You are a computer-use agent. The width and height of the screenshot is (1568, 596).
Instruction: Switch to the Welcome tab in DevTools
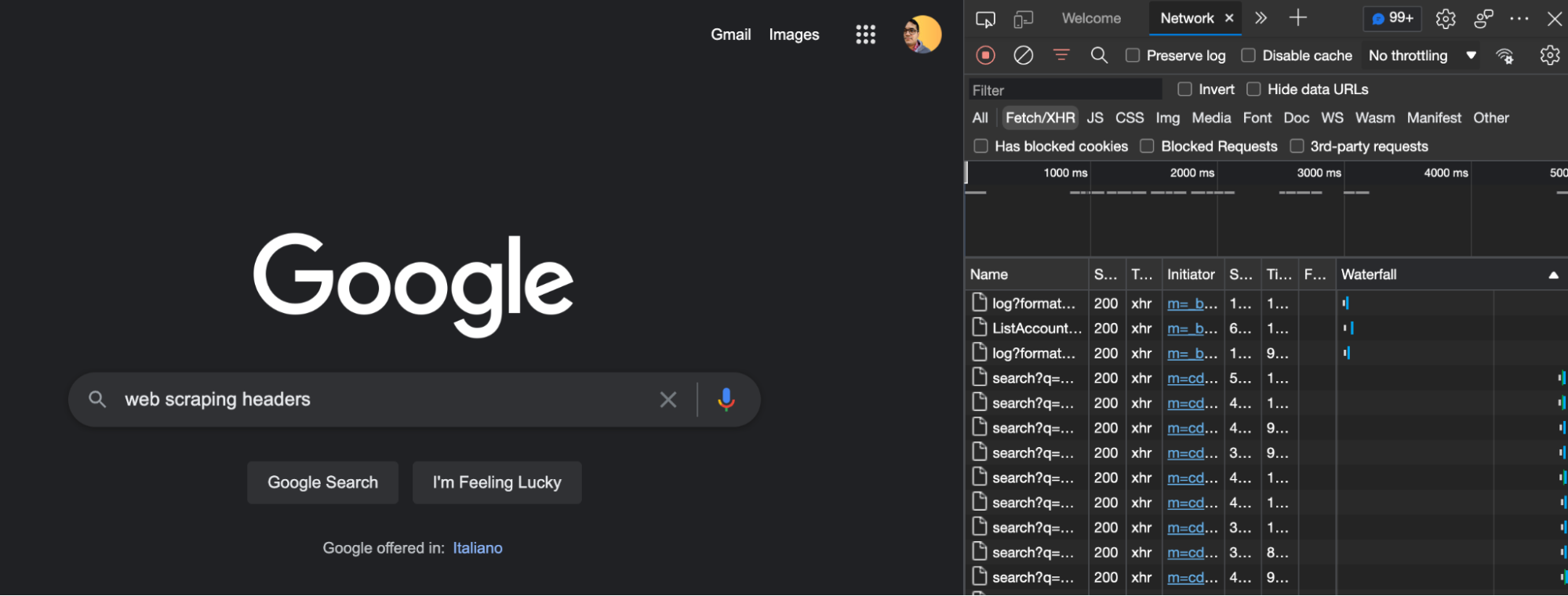click(x=1091, y=18)
